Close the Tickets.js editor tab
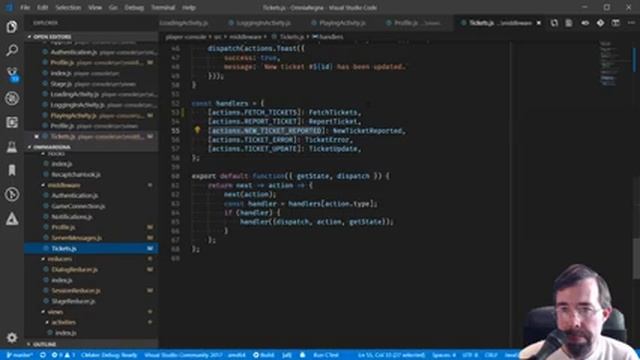640x360 pixels. 539,23
